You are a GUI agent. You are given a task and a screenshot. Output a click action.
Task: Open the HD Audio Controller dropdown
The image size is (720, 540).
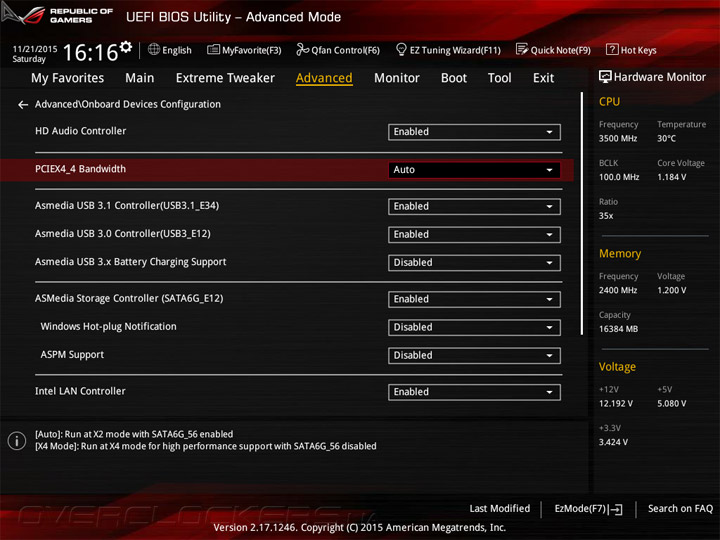click(x=474, y=132)
